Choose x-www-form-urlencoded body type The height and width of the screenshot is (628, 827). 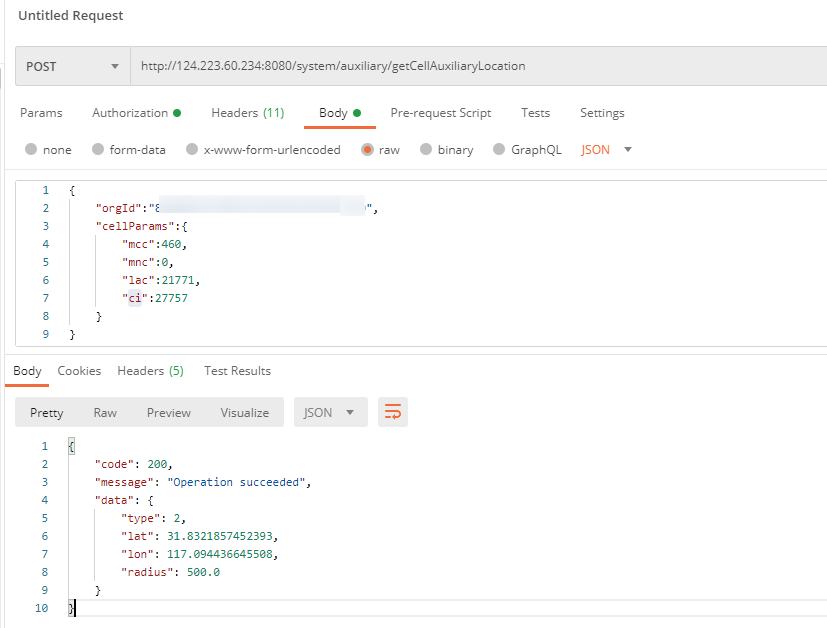coord(191,150)
